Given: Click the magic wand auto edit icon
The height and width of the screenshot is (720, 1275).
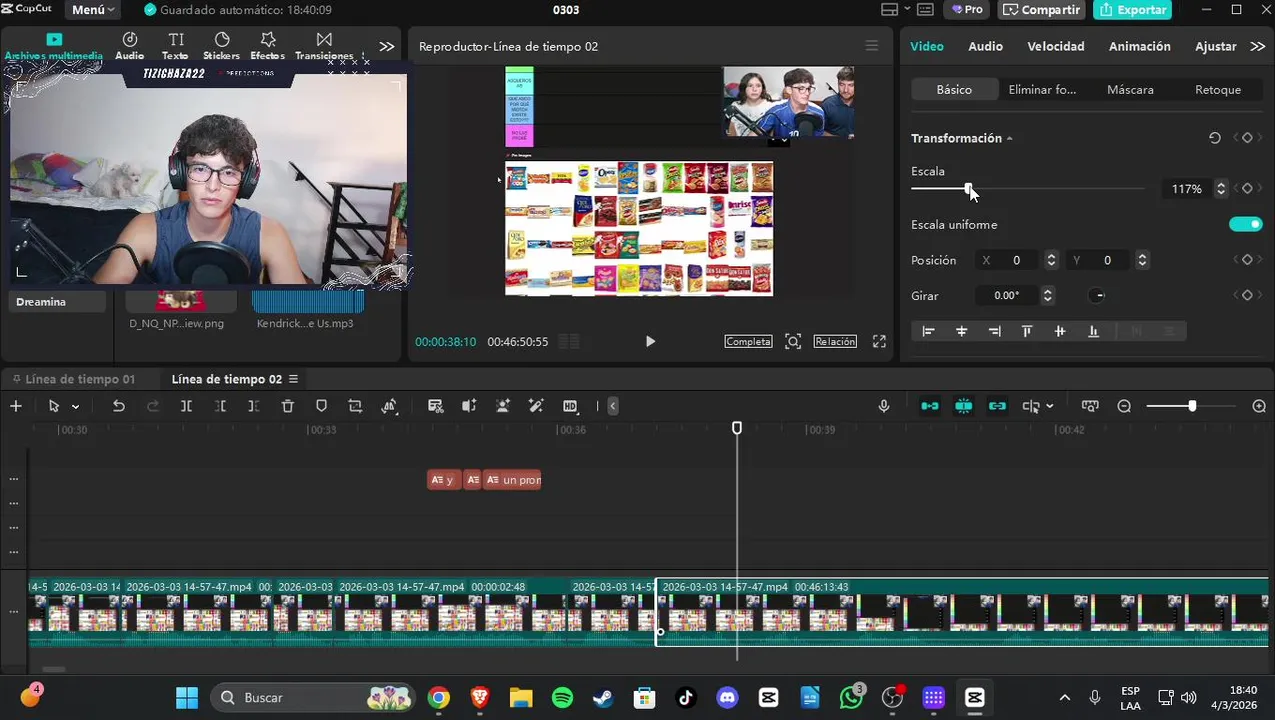Looking at the screenshot, I should pyautogui.click(x=536, y=406).
